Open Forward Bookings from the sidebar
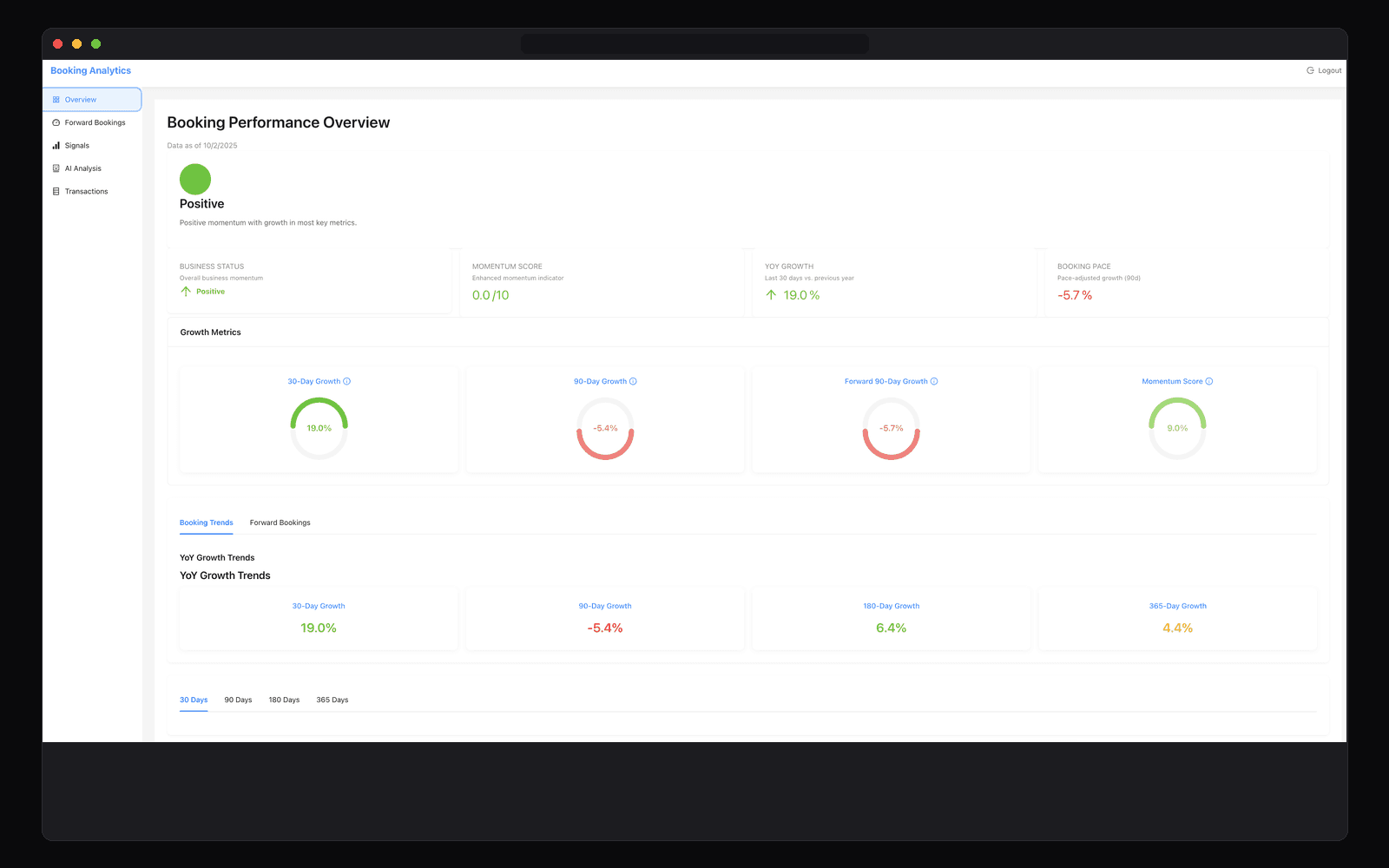Screen dimensions: 1389x868 [94, 122]
